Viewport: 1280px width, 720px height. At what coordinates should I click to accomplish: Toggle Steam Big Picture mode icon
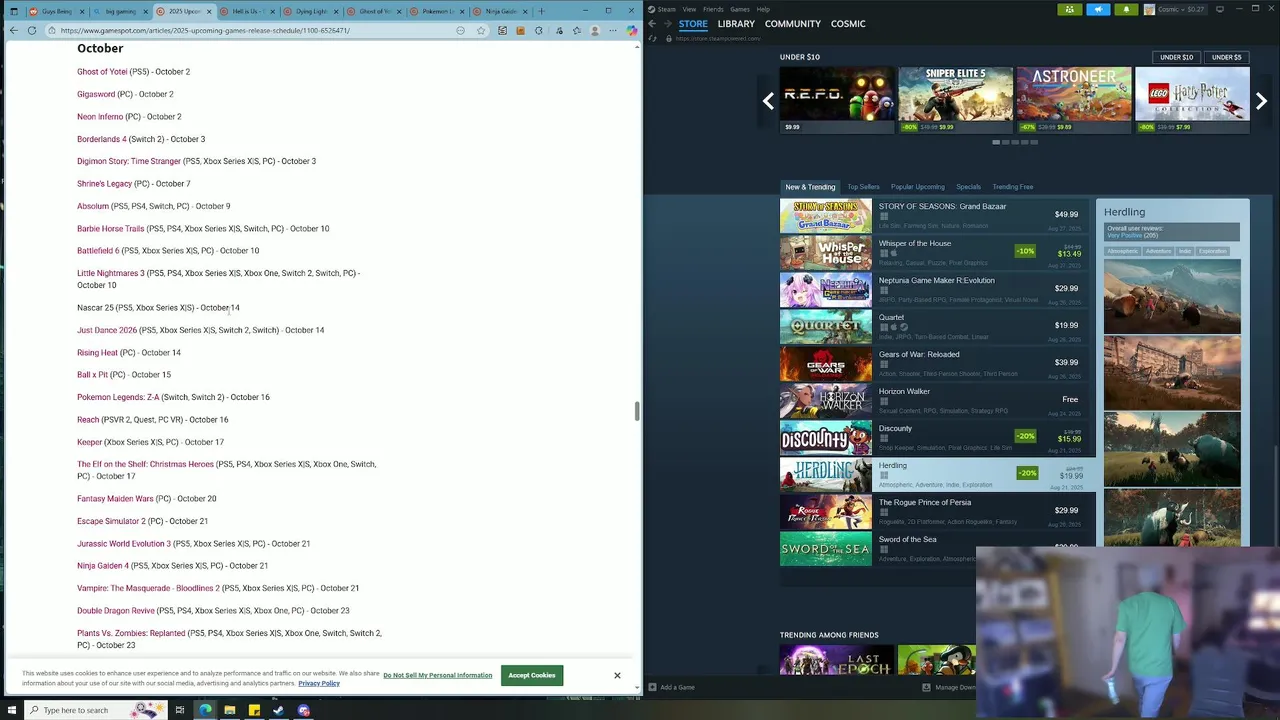1220,9
